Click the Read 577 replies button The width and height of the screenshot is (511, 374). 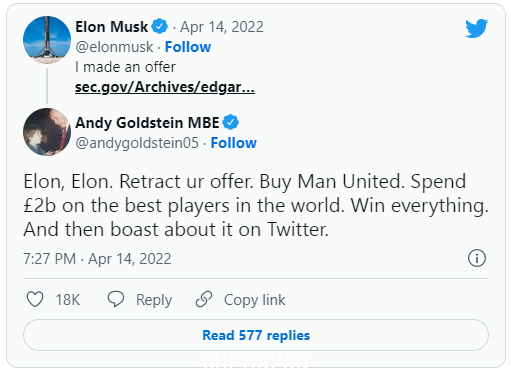pyautogui.click(x=256, y=335)
